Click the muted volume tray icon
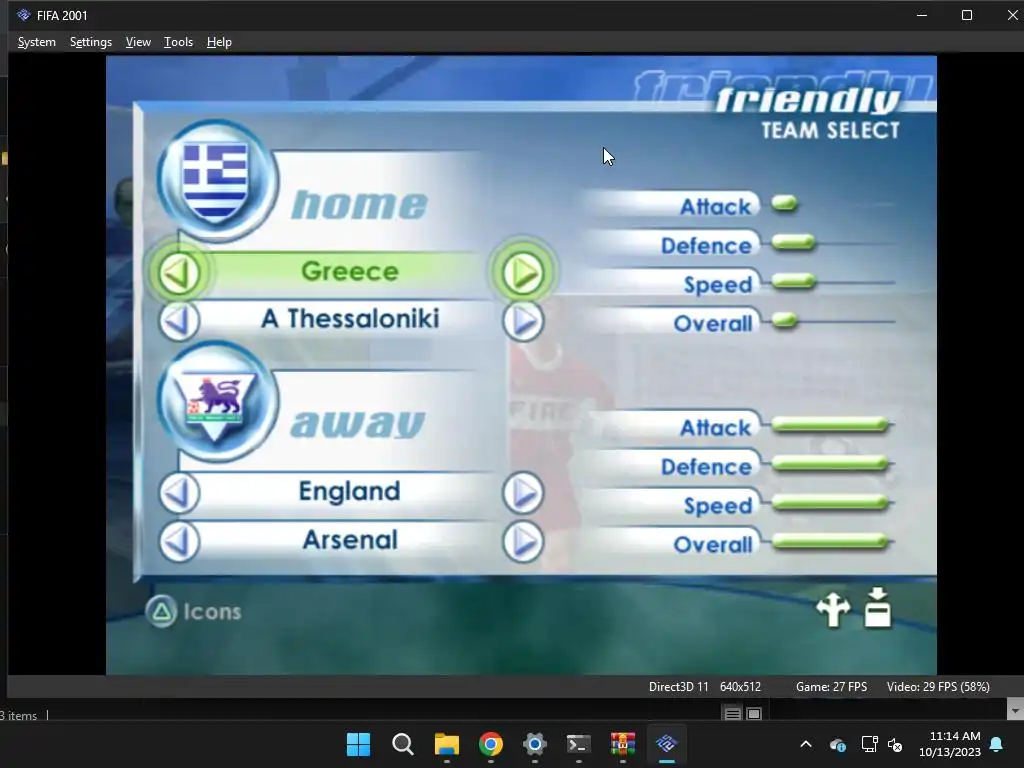 coord(895,744)
